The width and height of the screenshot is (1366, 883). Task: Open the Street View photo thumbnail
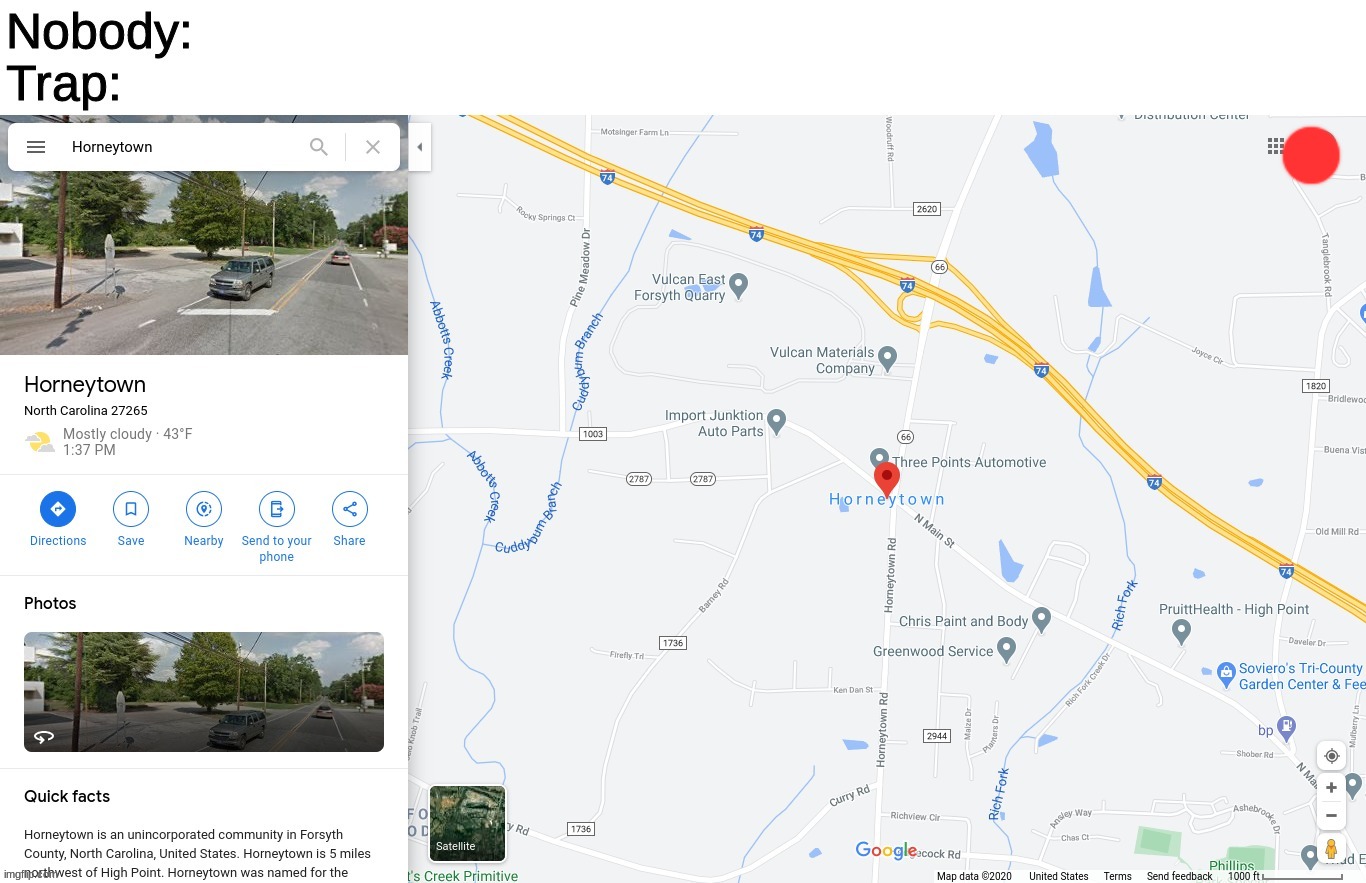204,692
